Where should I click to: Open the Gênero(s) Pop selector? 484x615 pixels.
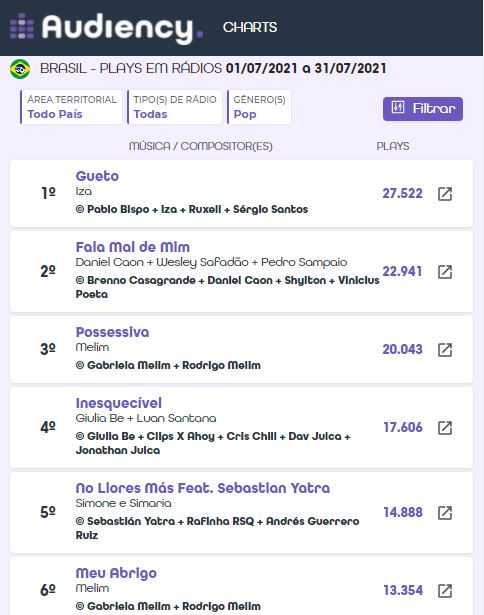click(259, 107)
